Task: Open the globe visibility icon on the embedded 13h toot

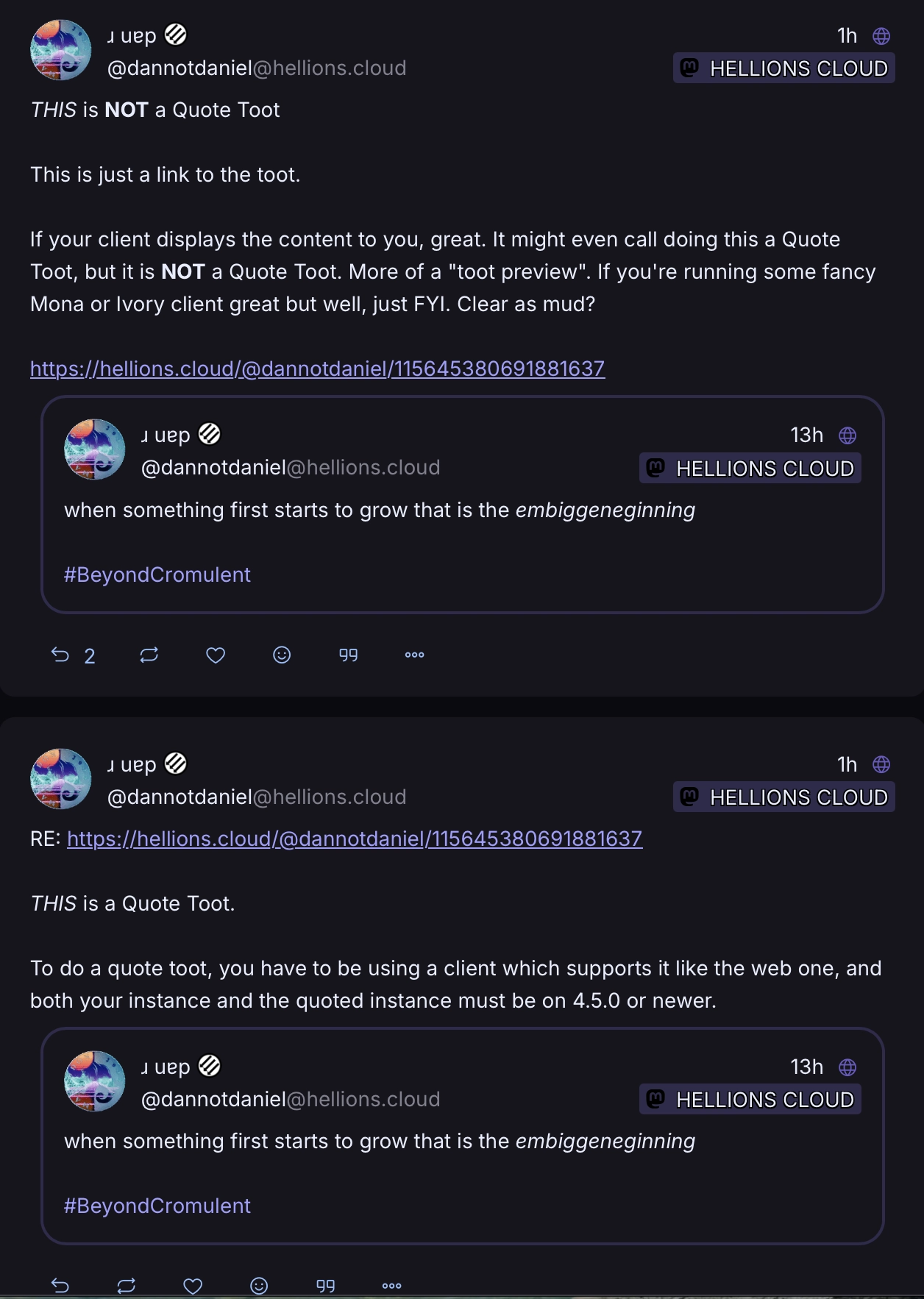Action: pyautogui.click(x=847, y=435)
